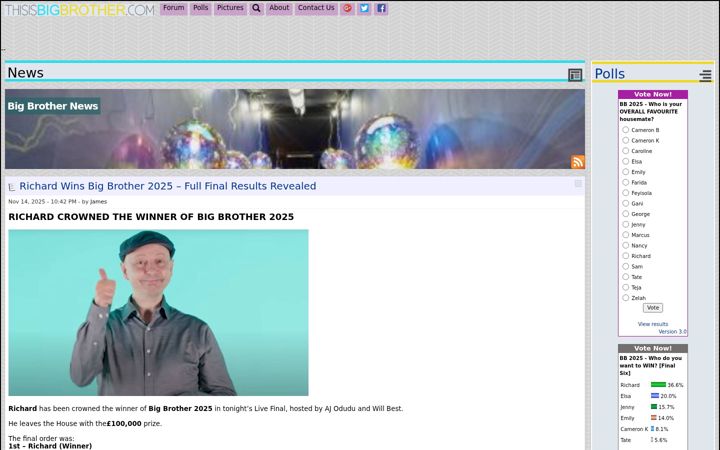Submit the poll with the Vote button

(653, 308)
